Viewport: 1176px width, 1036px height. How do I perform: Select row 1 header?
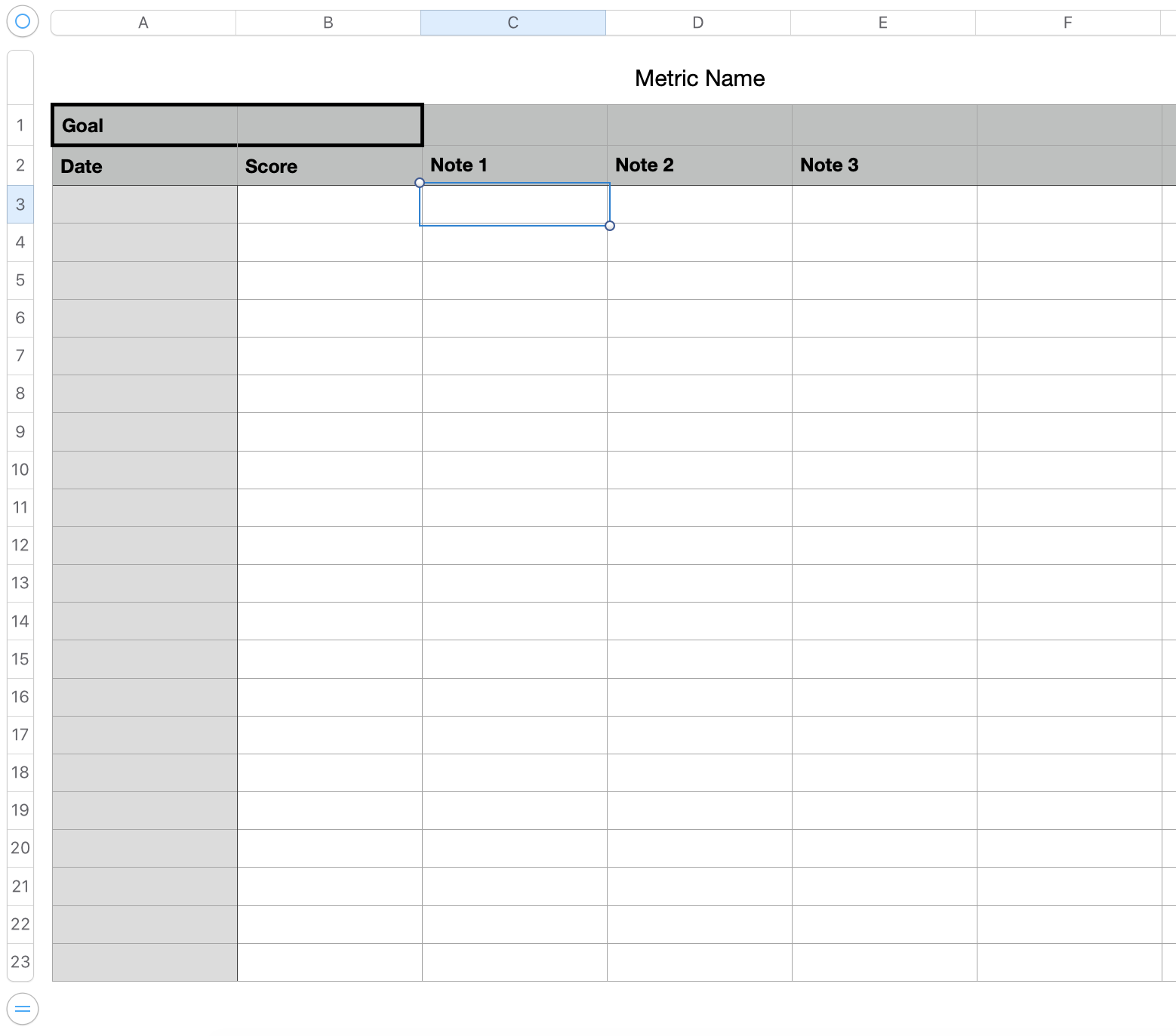coord(20,125)
